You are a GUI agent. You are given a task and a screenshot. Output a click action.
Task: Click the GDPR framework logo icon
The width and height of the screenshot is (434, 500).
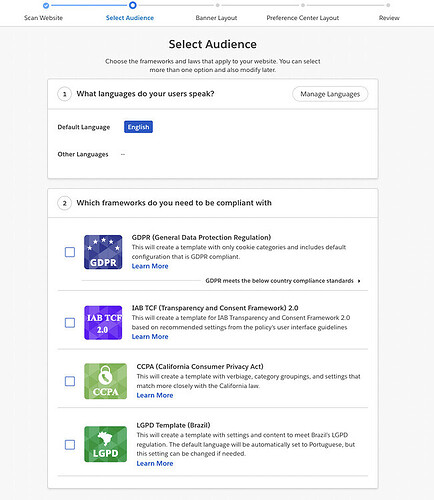pyautogui.click(x=103, y=252)
